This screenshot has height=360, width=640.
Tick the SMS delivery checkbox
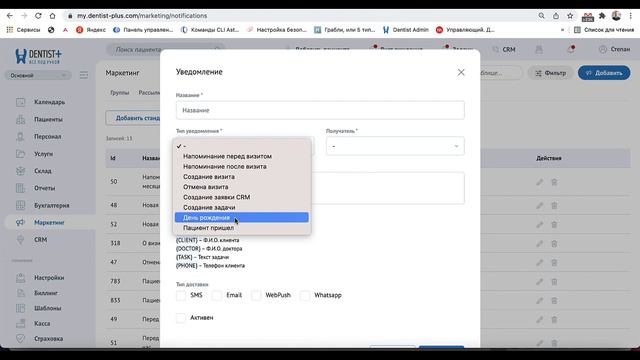point(181,295)
